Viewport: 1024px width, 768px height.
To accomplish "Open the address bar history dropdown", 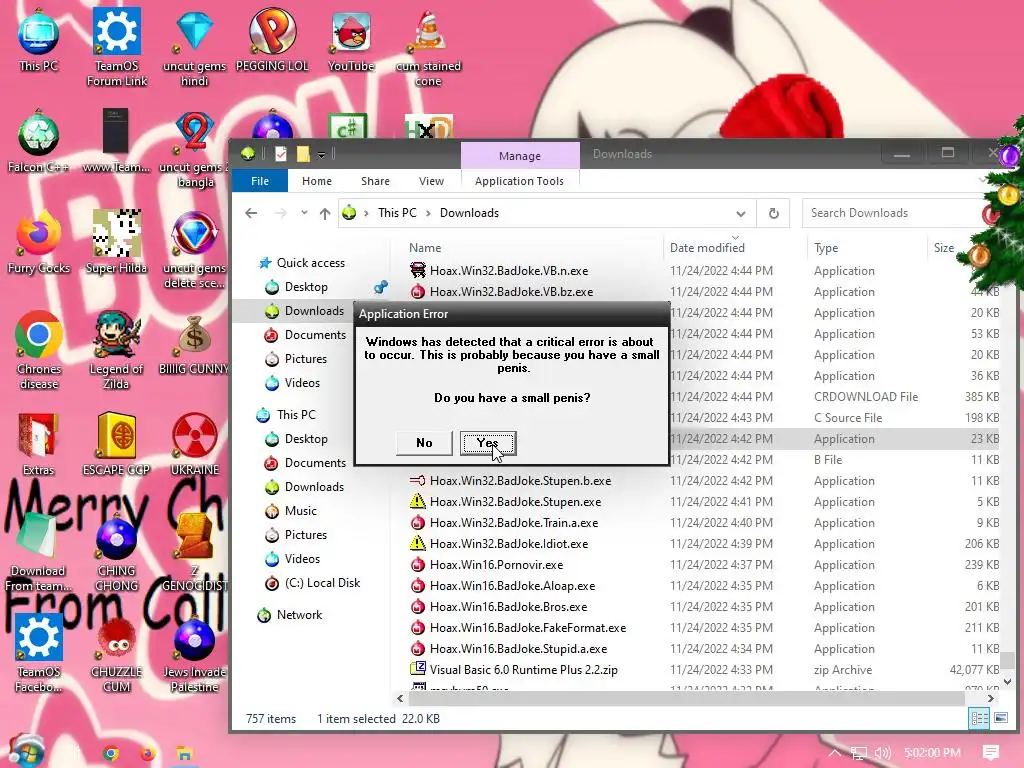I will [741, 214].
